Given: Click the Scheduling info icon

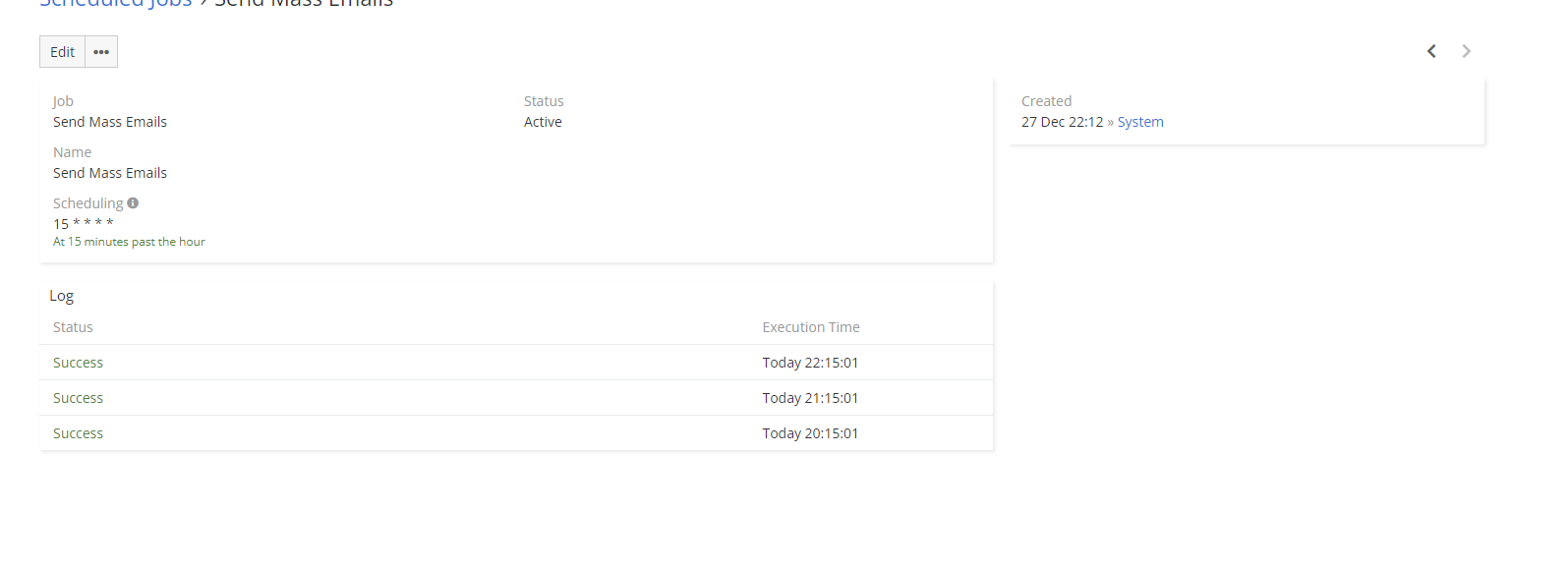Looking at the screenshot, I should tap(133, 202).
